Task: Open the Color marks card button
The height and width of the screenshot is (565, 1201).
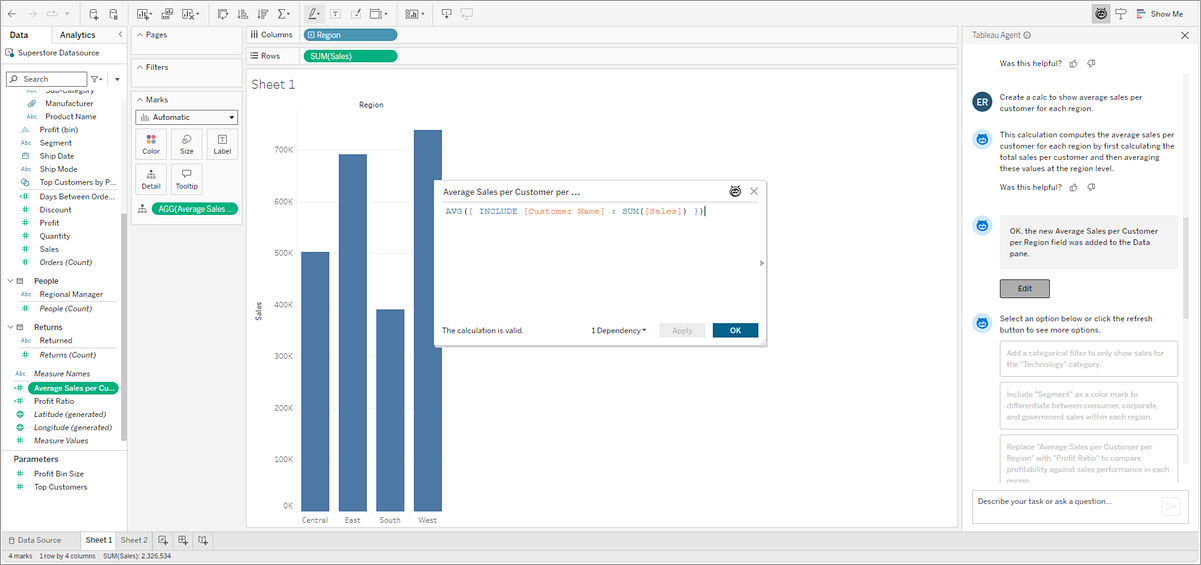Action: [x=151, y=144]
